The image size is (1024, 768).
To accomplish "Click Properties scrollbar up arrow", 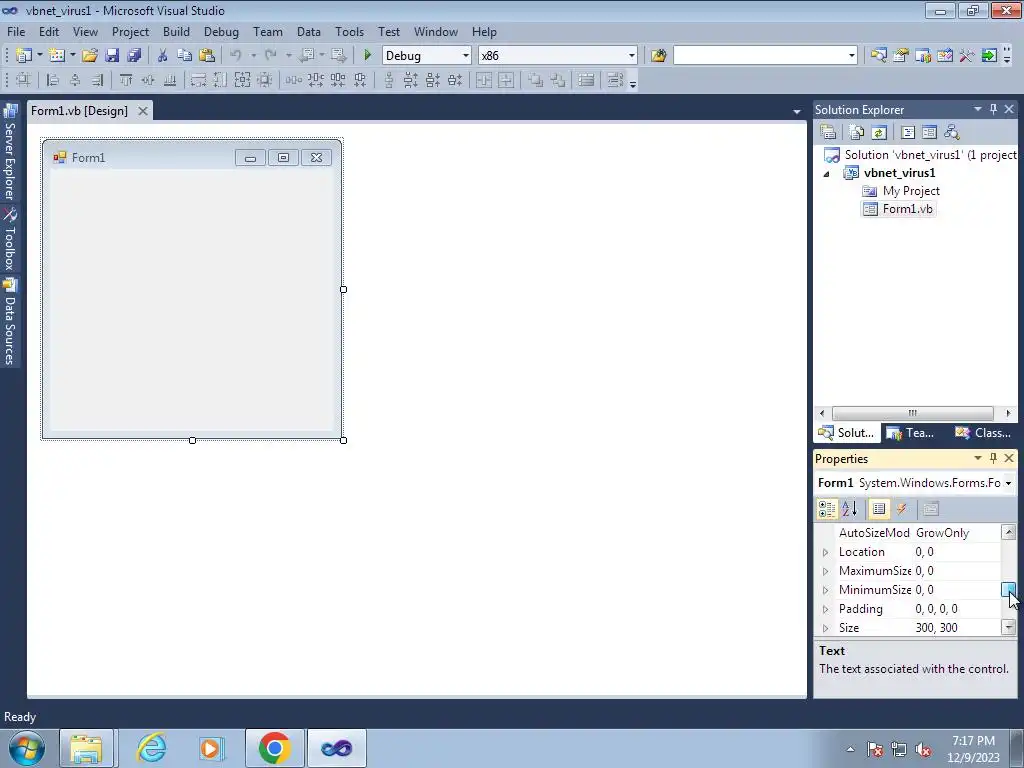I will [x=1009, y=532].
